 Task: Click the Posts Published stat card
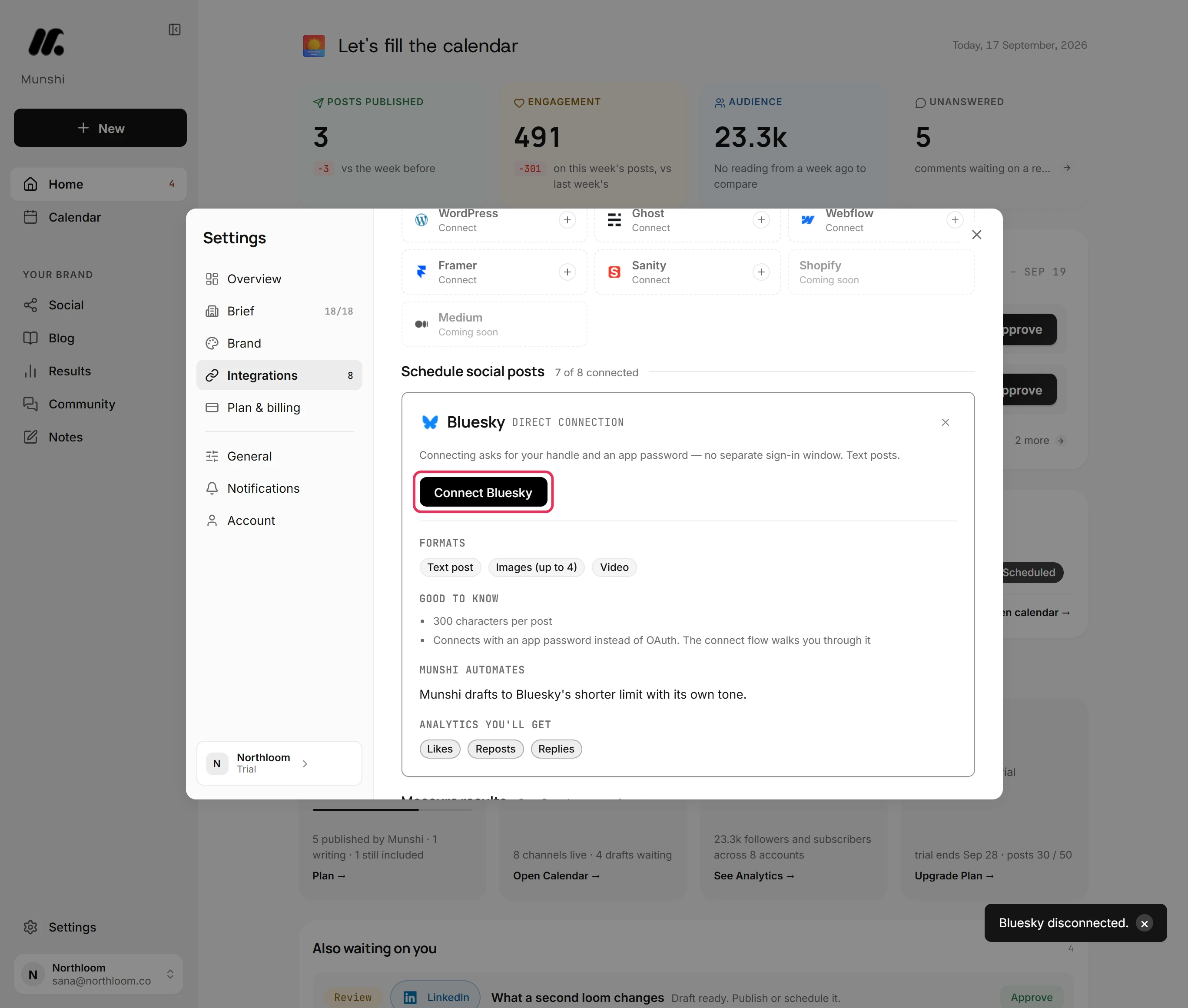392,146
